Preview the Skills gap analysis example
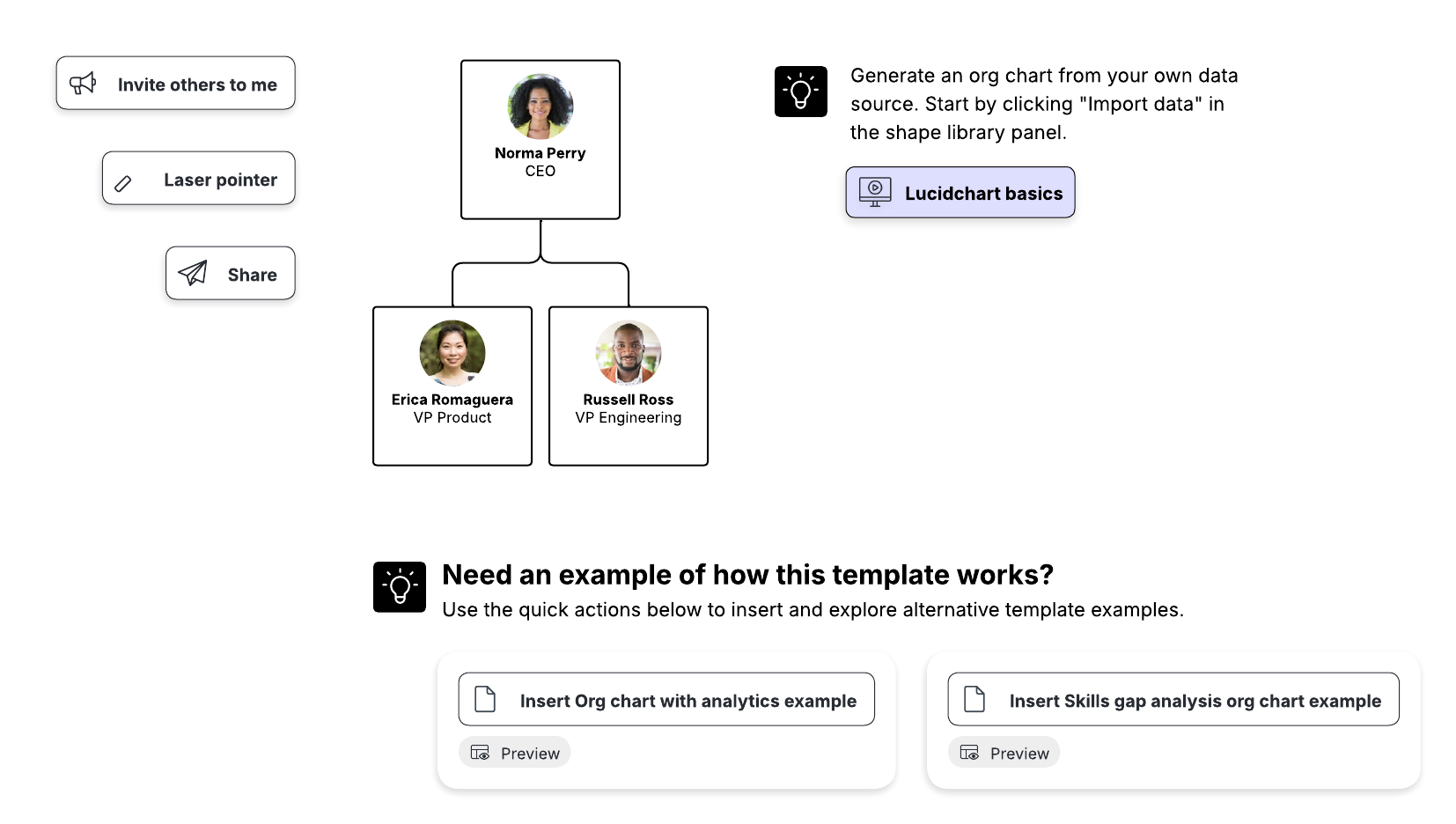This screenshot has height=824, width=1456. coord(1003,752)
